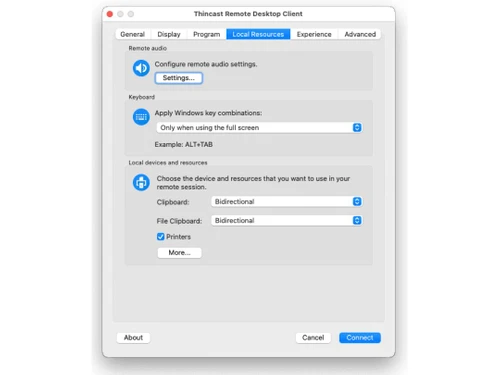The image size is (500, 375).
Task: Expand the File Clipboard dropdown
Action: coord(287,220)
